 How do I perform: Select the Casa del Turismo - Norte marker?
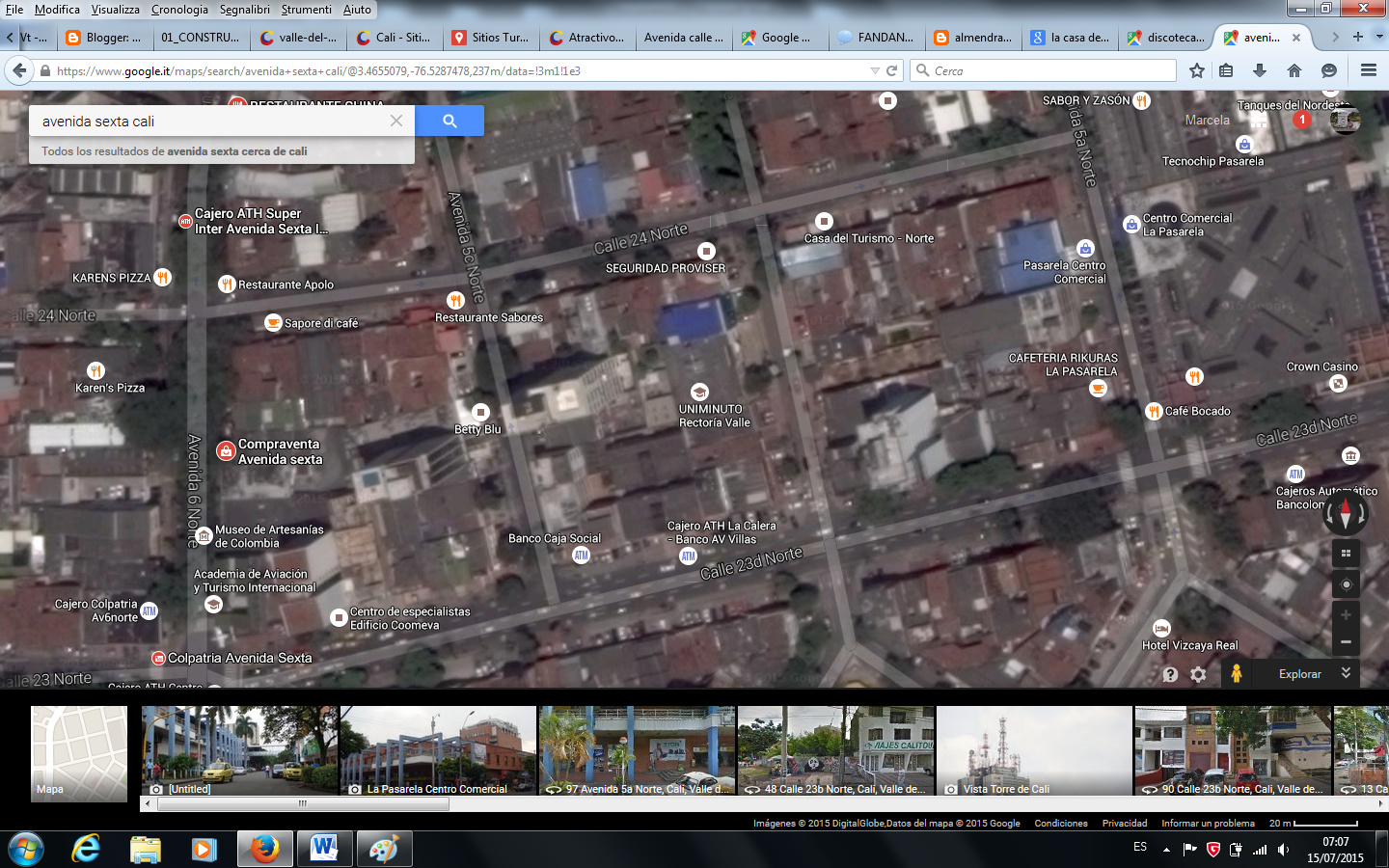pos(824,221)
